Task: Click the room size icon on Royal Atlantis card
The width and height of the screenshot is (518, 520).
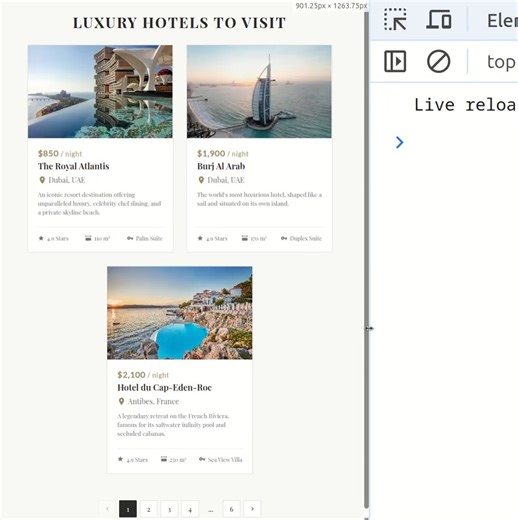Action: click(88, 238)
